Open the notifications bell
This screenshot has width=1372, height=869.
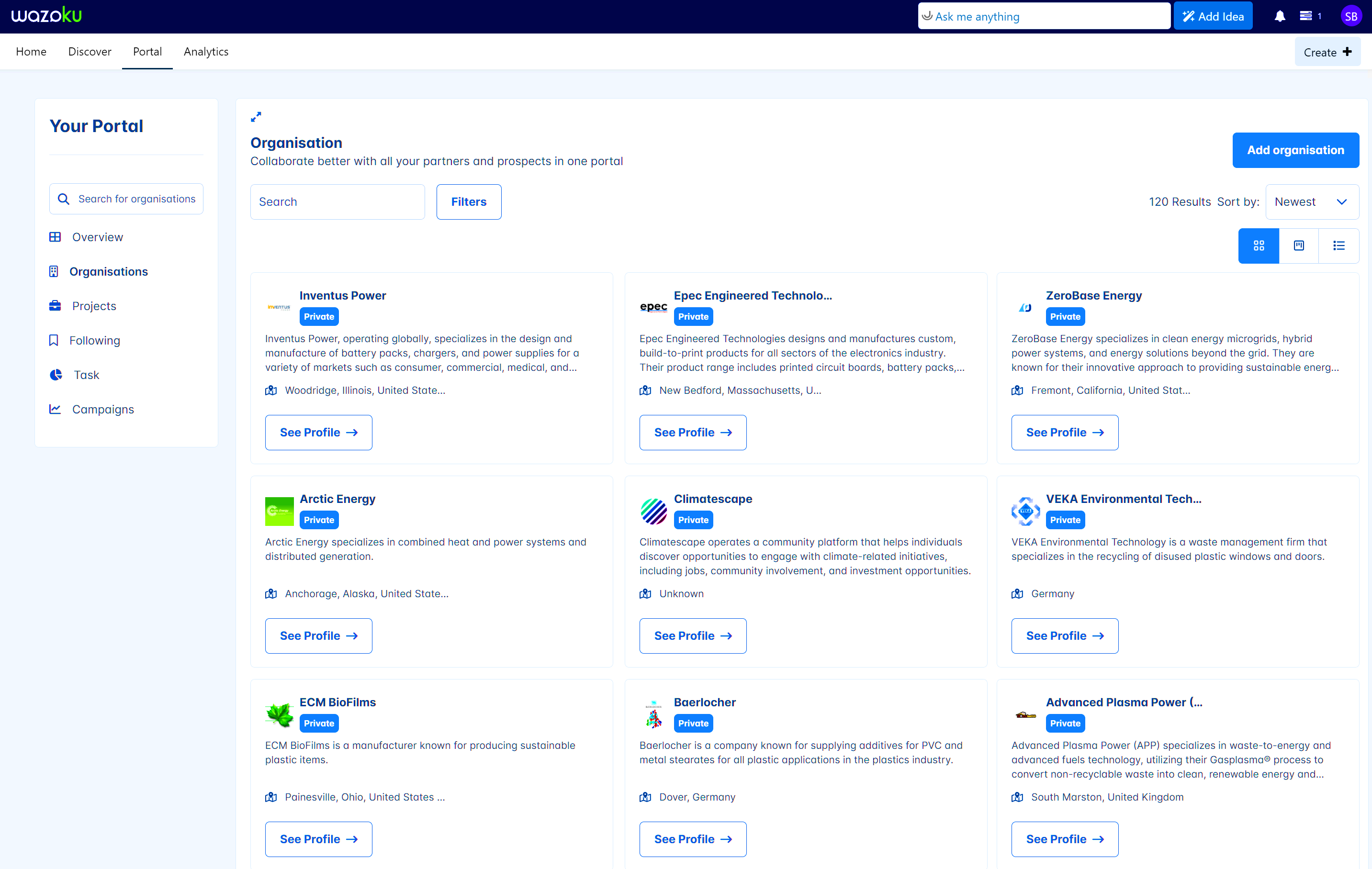1280,17
